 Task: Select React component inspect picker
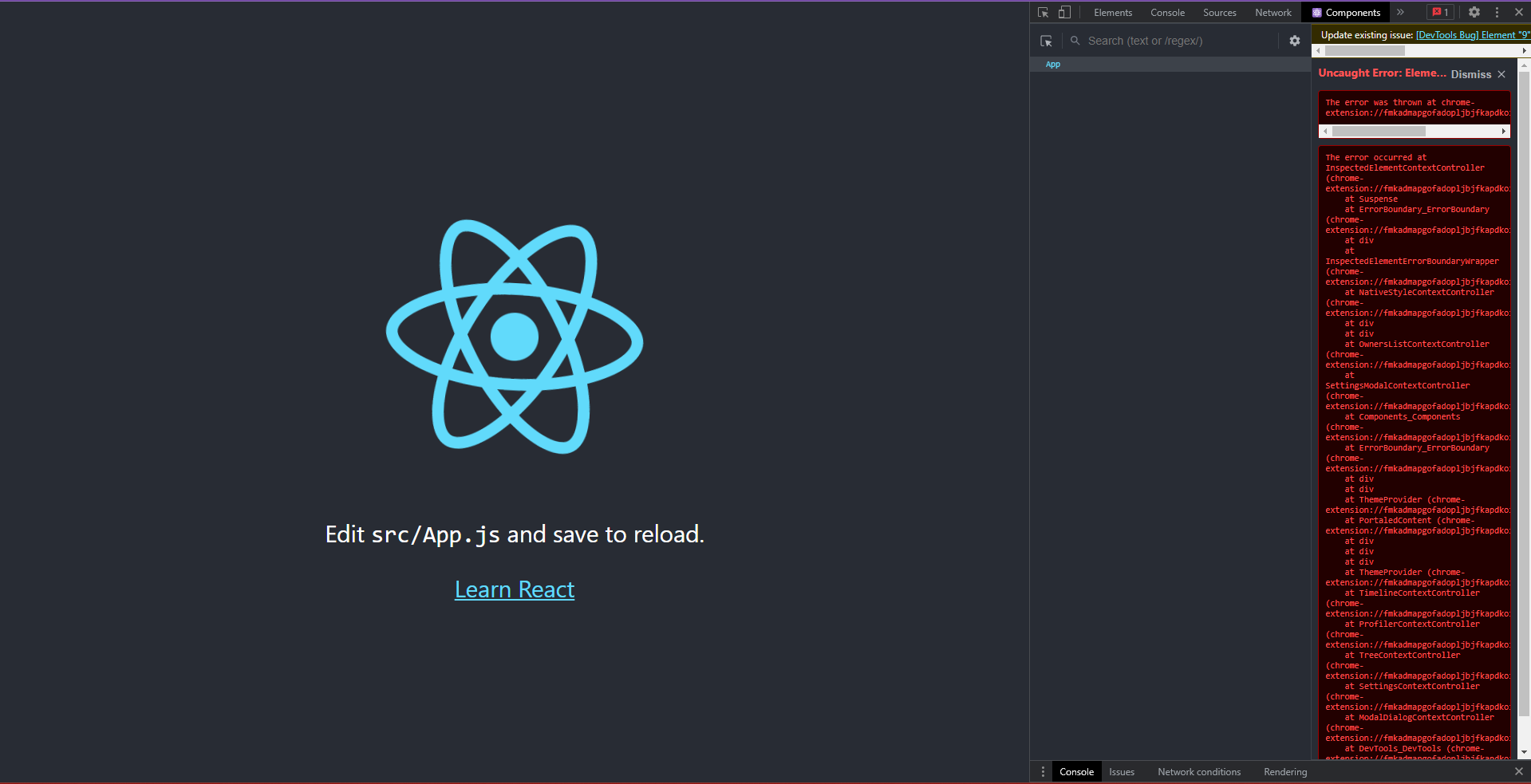pos(1046,41)
